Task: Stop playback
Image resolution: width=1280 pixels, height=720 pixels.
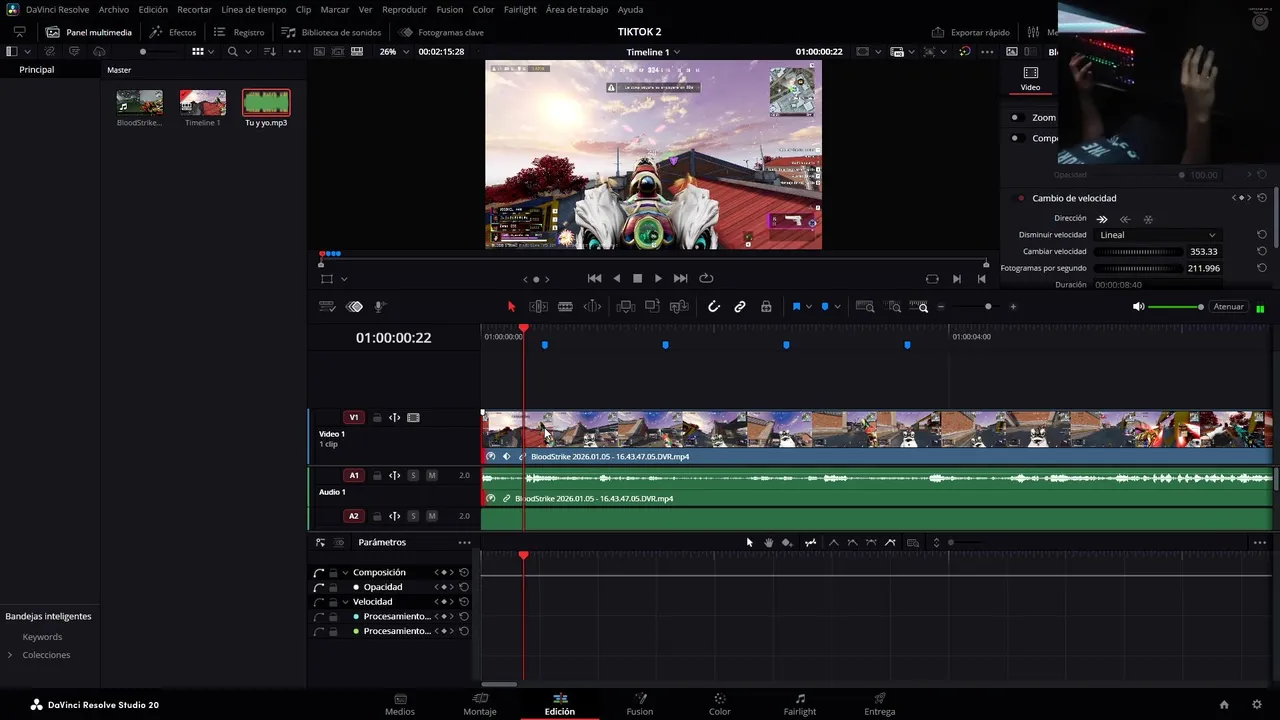Action: [x=637, y=279]
